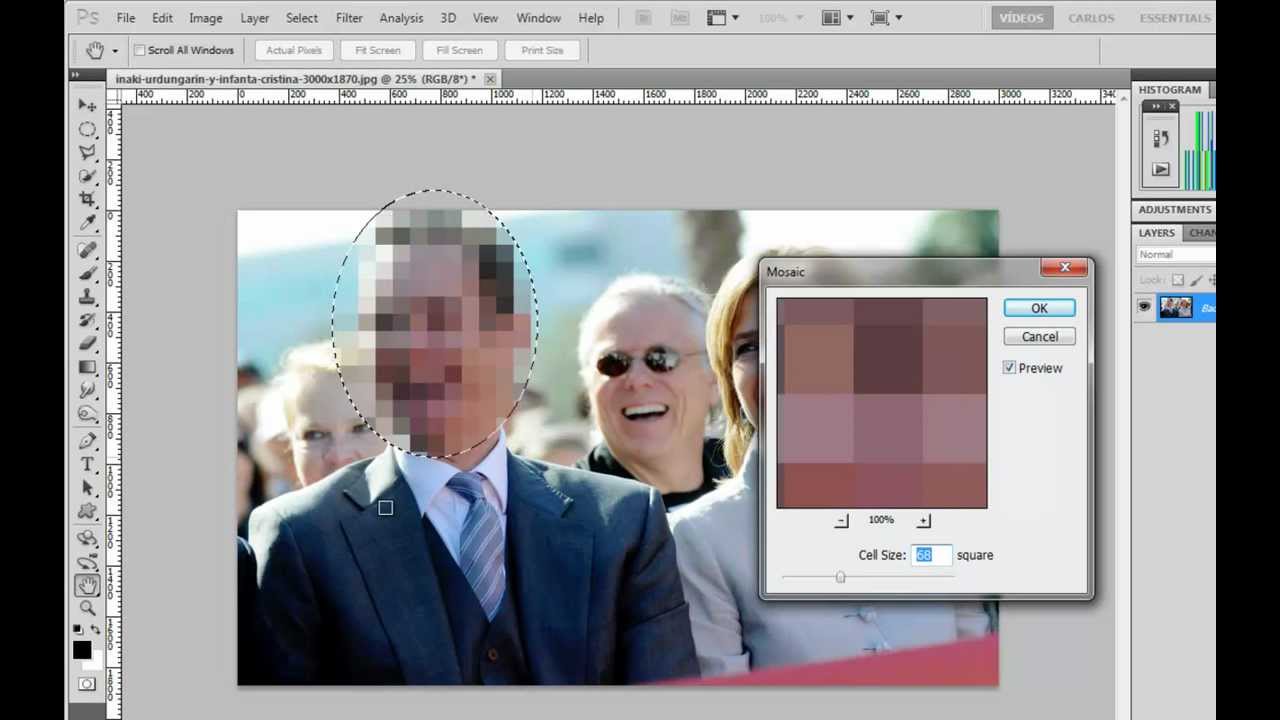The width and height of the screenshot is (1280, 720).
Task: Select the Type tool
Action: click(88, 465)
